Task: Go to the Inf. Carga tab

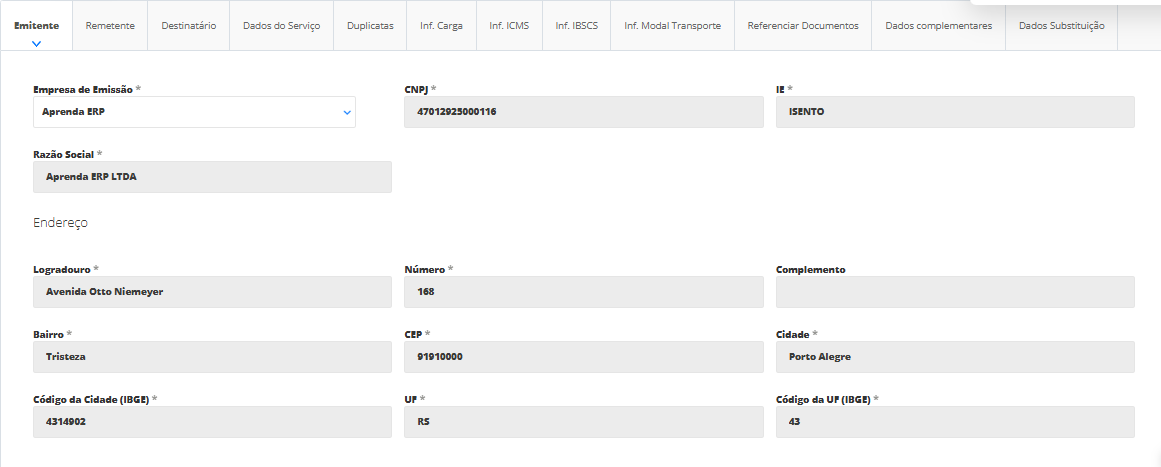Action: [x=441, y=26]
